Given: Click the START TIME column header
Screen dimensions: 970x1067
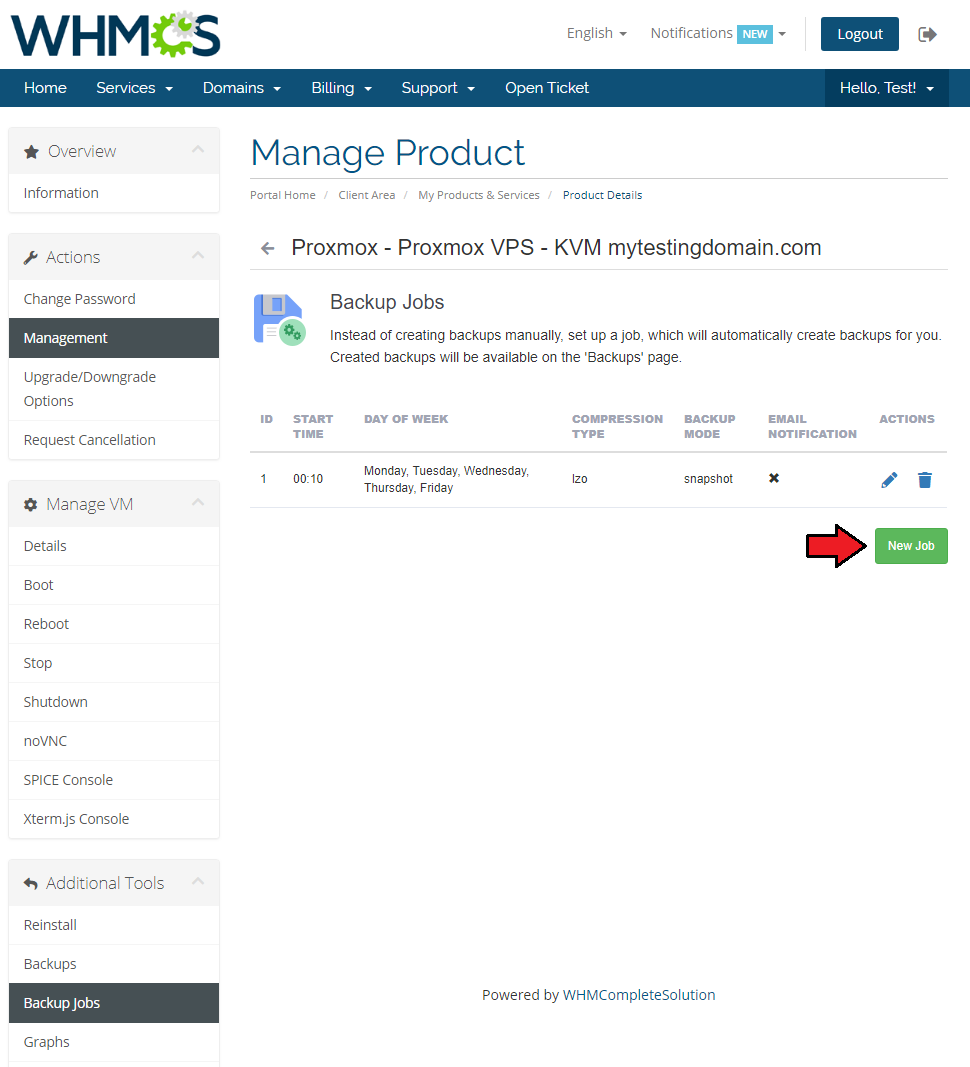Looking at the screenshot, I should click(312, 427).
